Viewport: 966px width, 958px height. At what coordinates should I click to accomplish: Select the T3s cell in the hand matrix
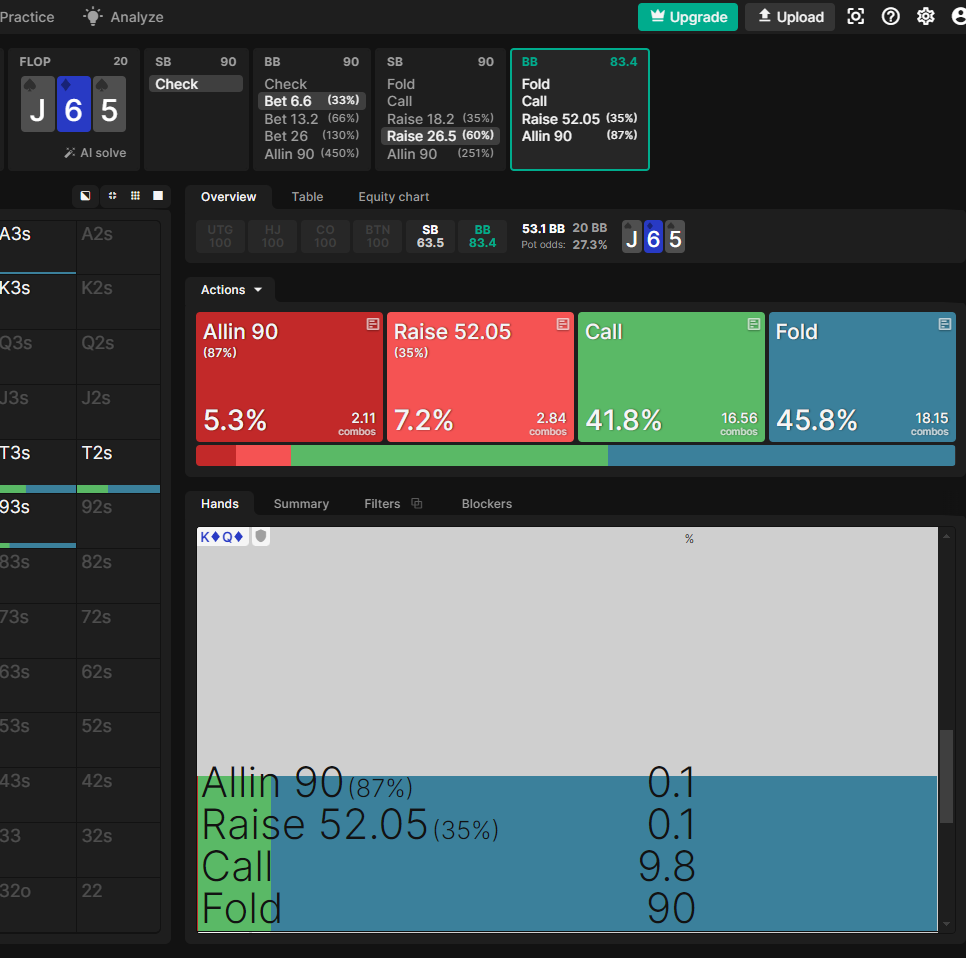click(37, 466)
